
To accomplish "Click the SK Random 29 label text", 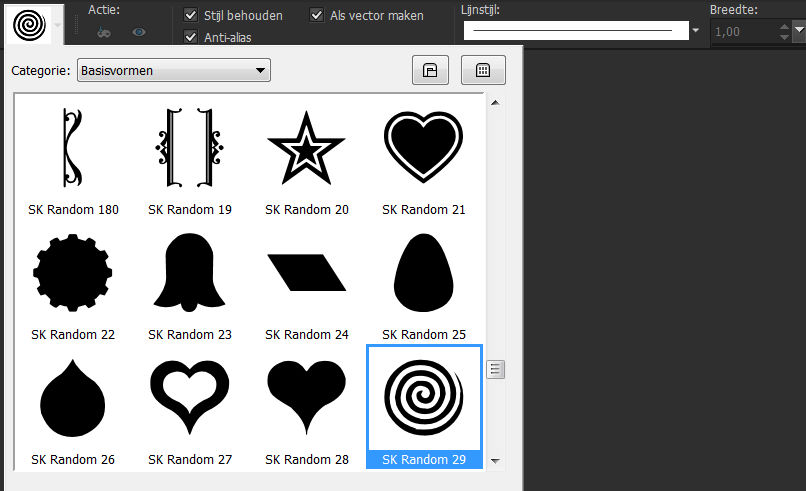I will coord(424,460).
